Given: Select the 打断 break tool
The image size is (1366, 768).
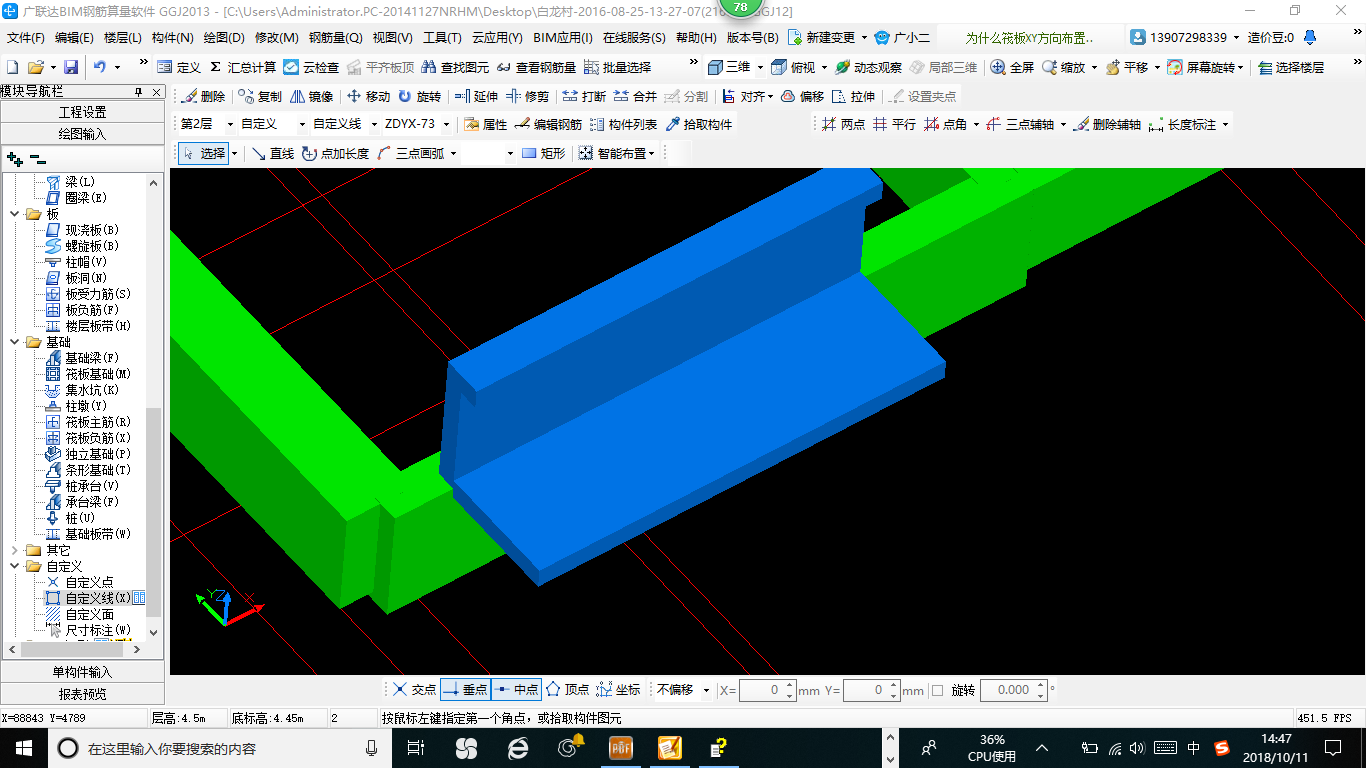Looking at the screenshot, I should coord(584,96).
